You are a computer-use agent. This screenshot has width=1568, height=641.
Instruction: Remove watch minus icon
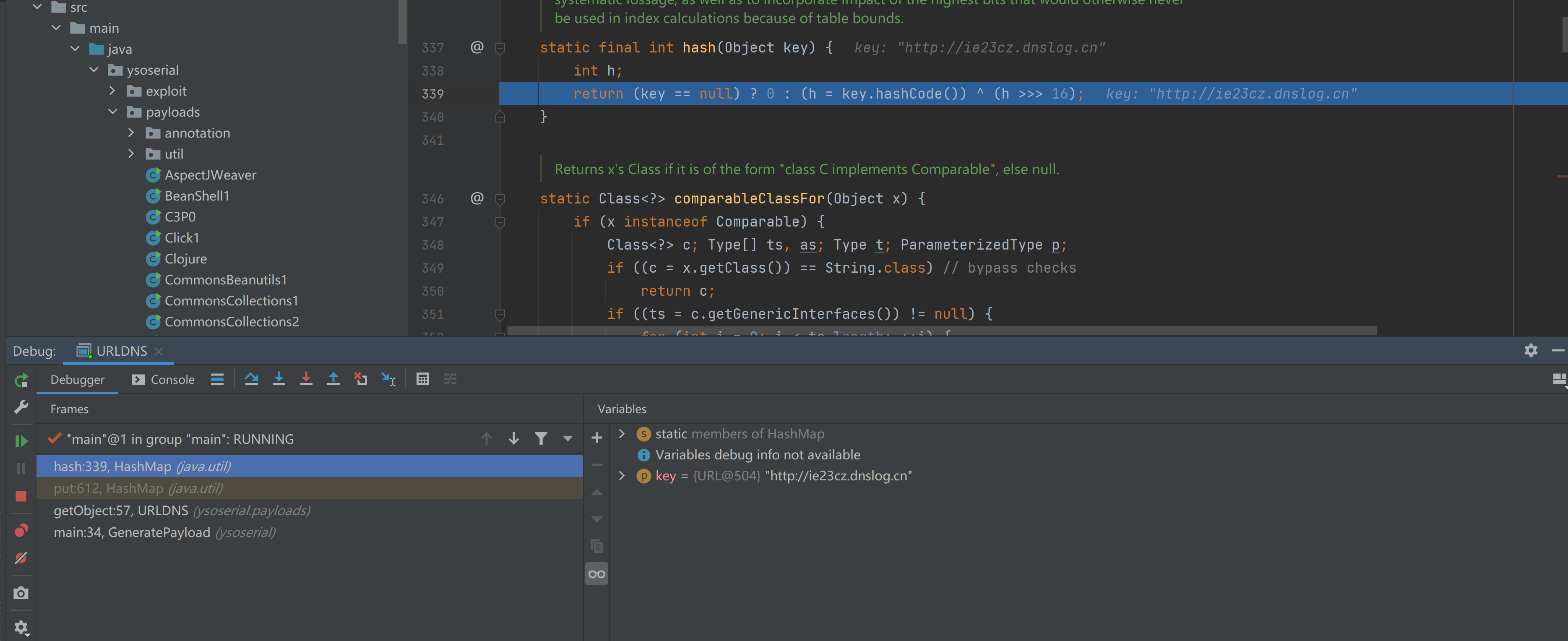(x=597, y=465)
